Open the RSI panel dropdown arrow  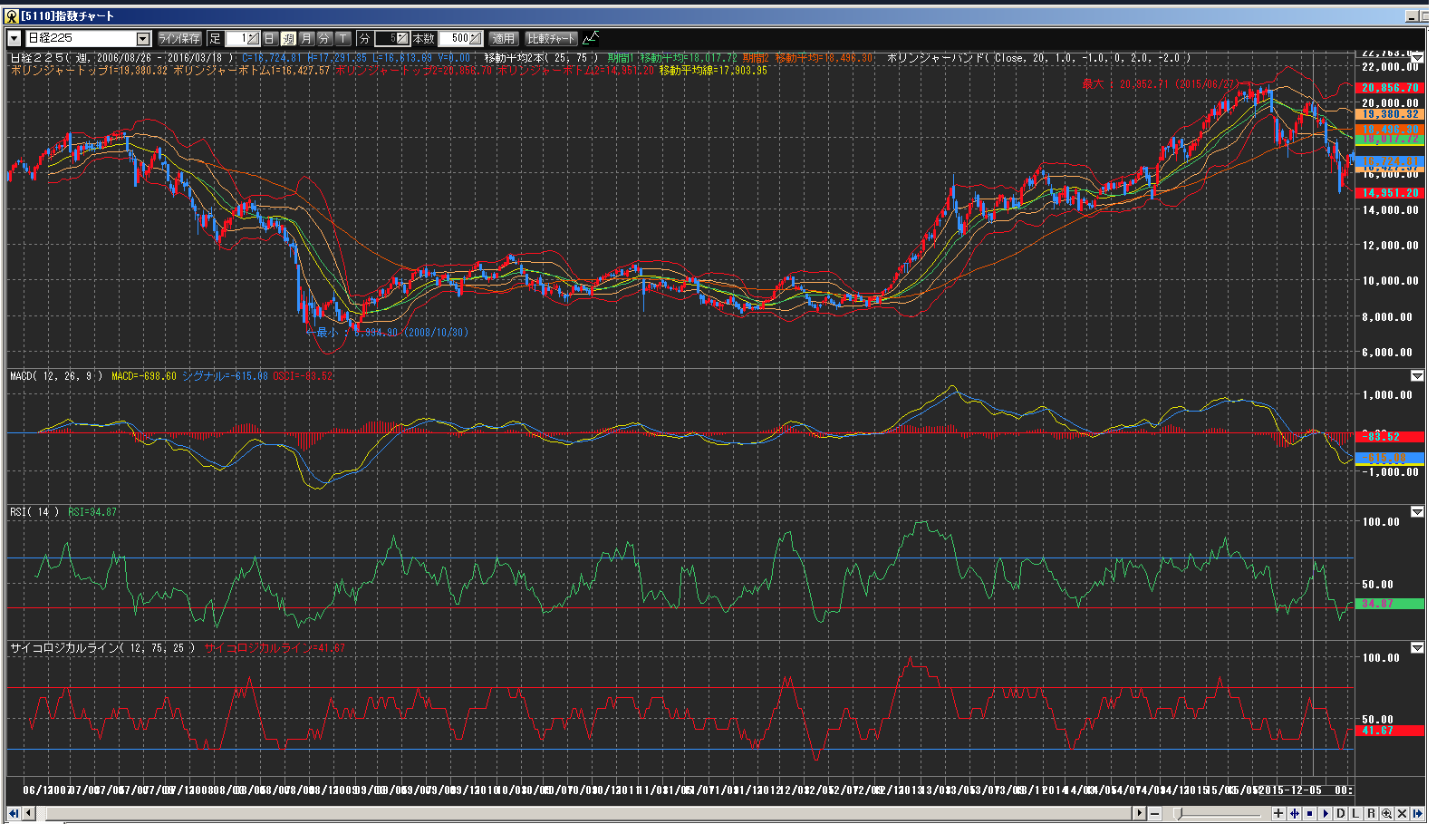coord(1417,512)
